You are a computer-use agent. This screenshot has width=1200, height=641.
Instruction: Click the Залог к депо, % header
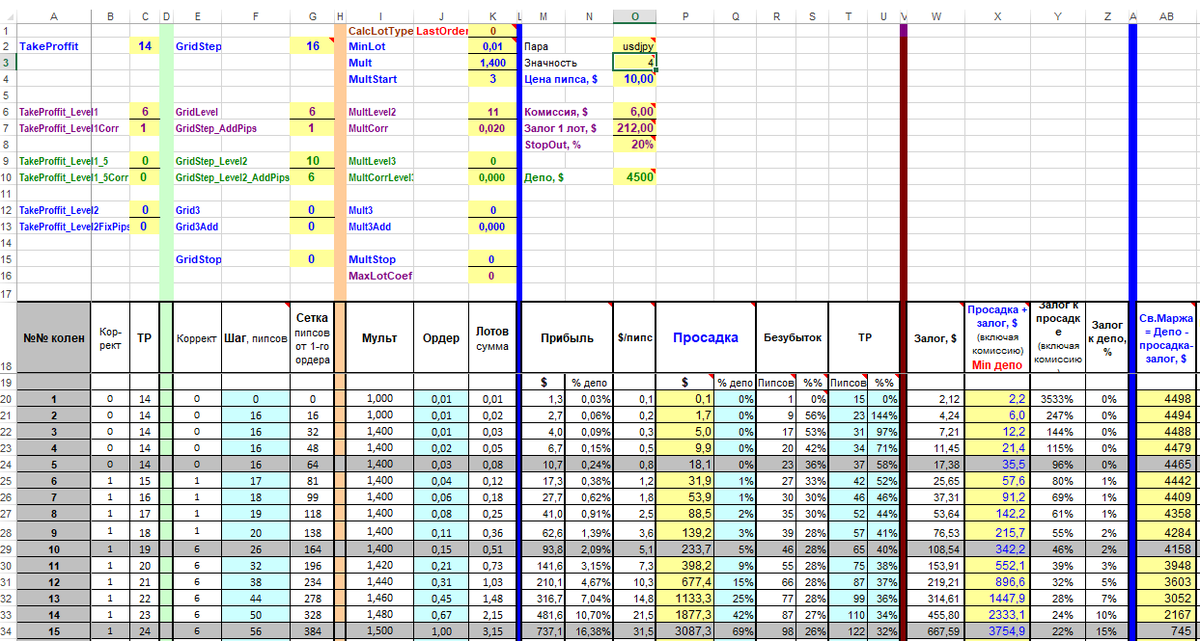pyautogui.click(x=1106, y=337)
